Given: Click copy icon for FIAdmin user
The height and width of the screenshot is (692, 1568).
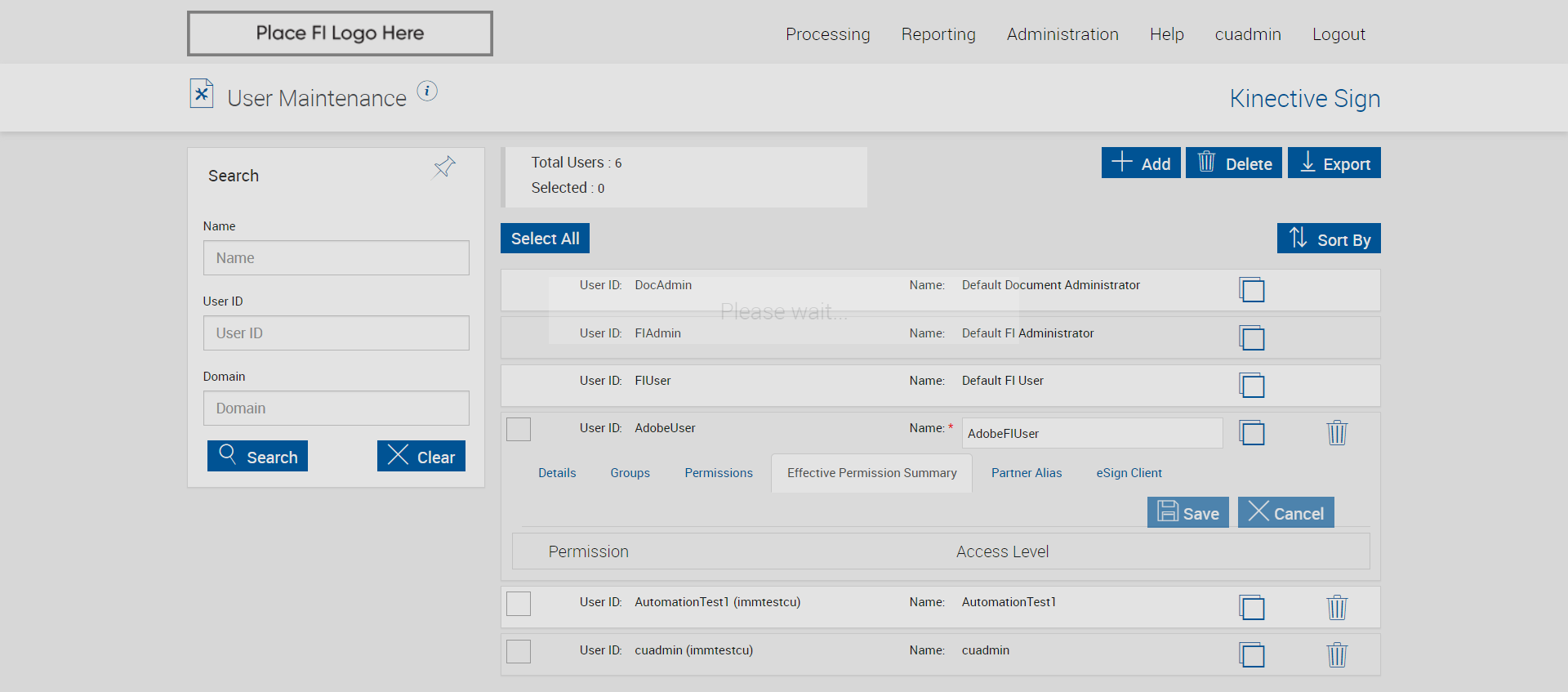Looking at the screenshot, I should click(1251, 338).
